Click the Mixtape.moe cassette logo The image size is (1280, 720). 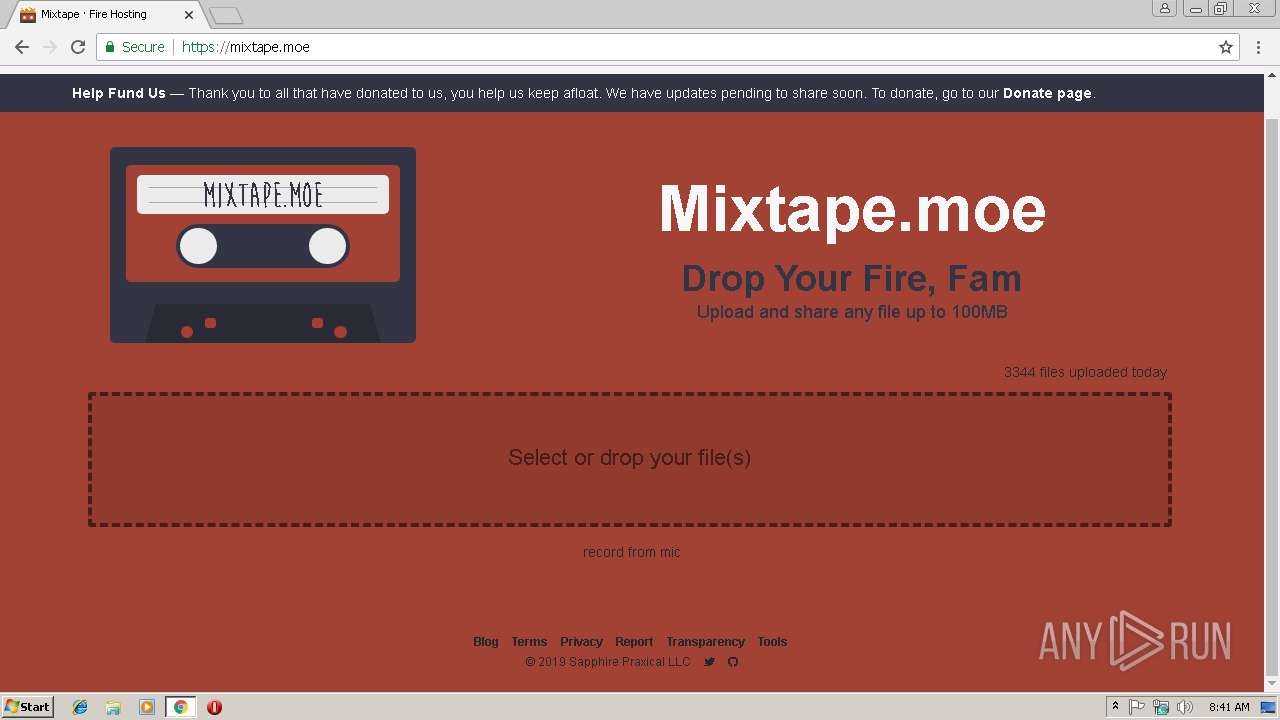point(263,245)
